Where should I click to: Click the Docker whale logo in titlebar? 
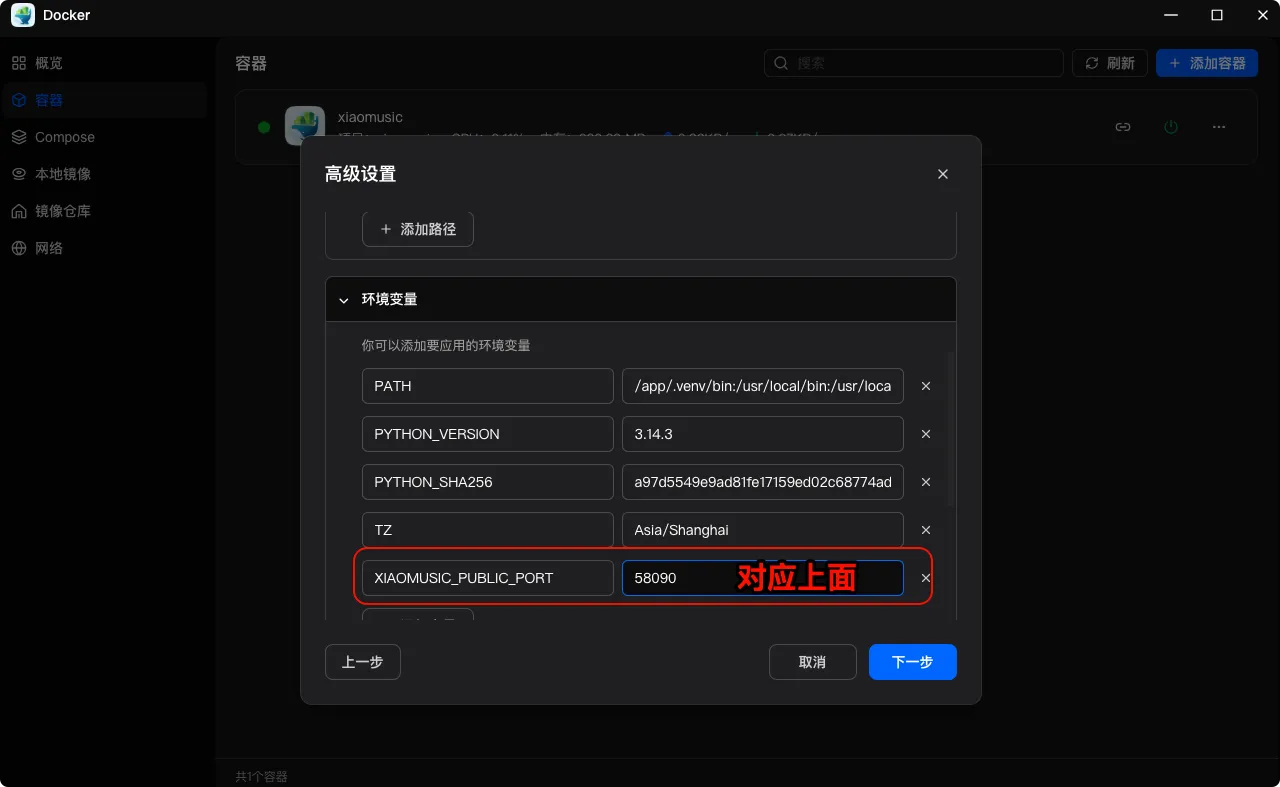(x=22, y=15)
